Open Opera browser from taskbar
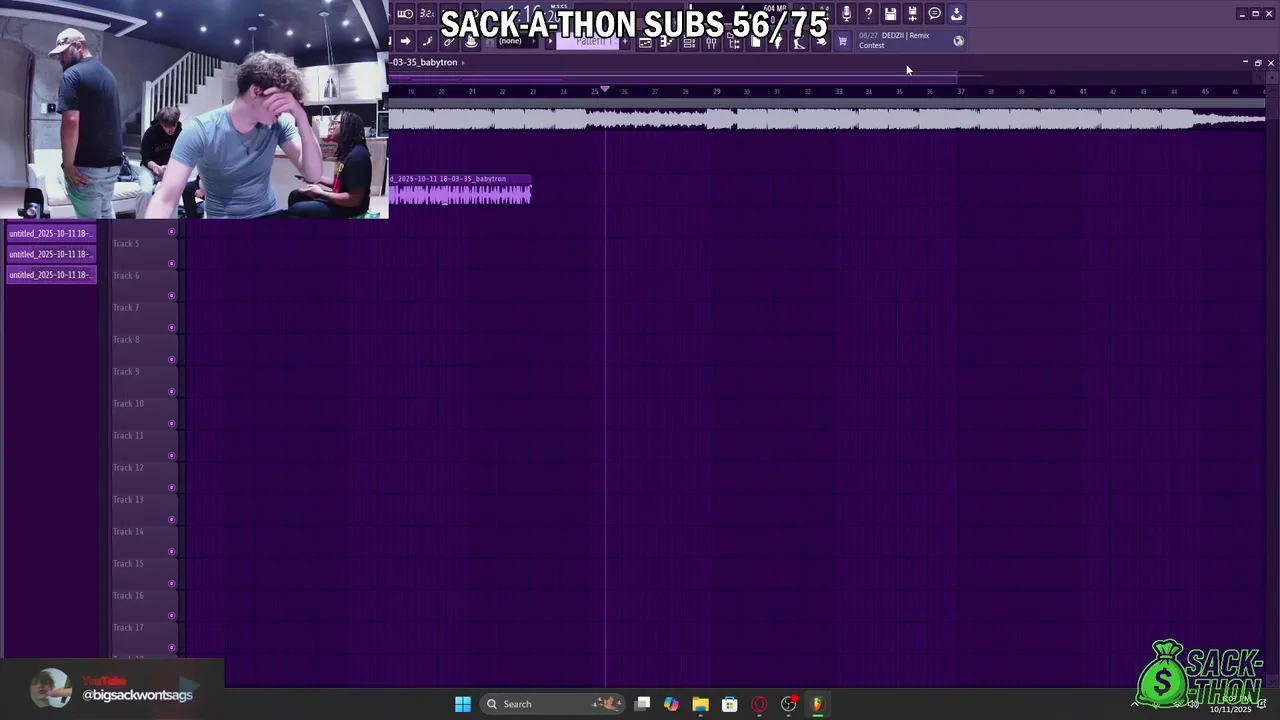This screenshot has width=1280, height=720. 759,704
